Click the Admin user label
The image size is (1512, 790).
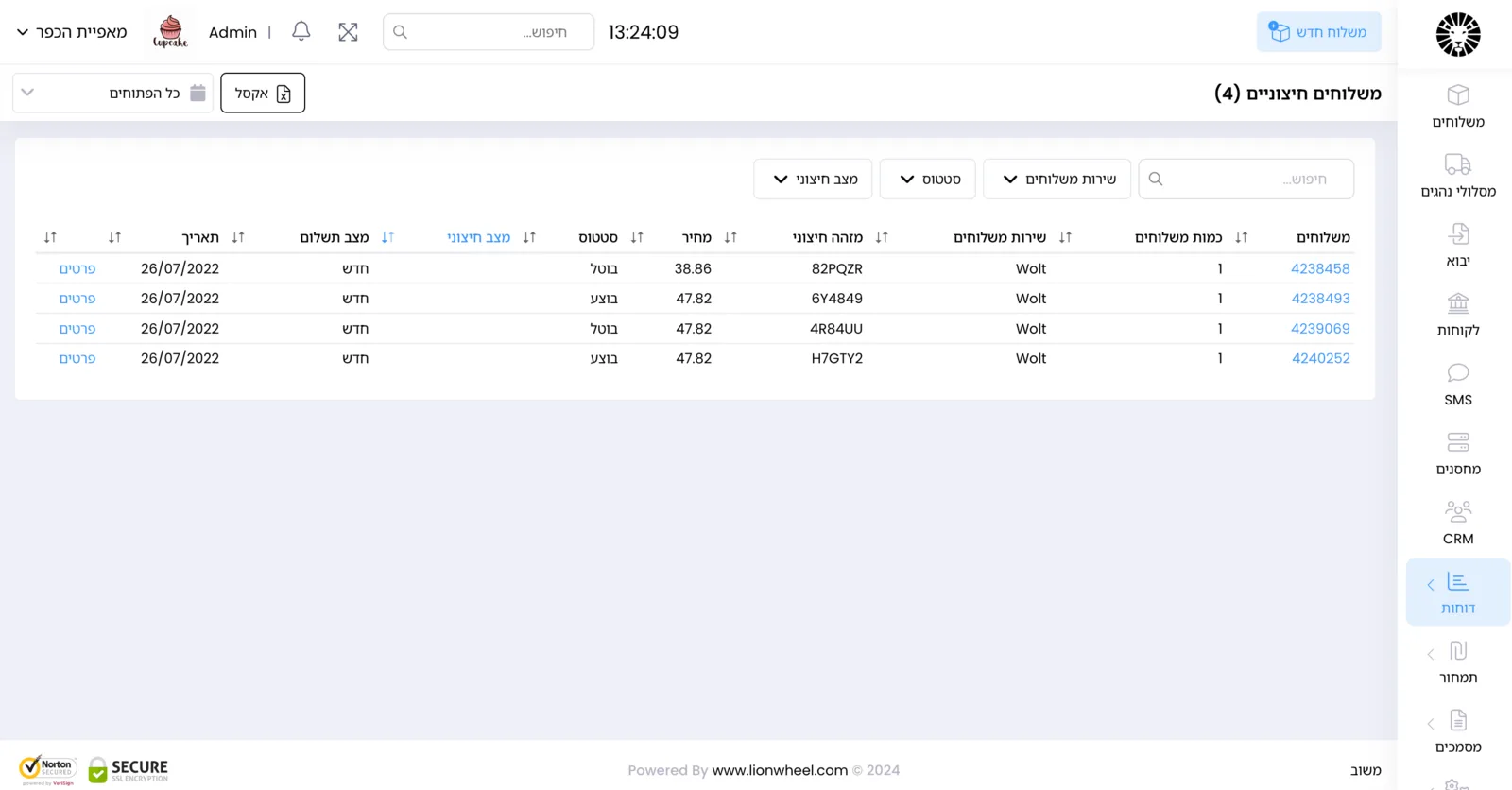tap(232, 32)
